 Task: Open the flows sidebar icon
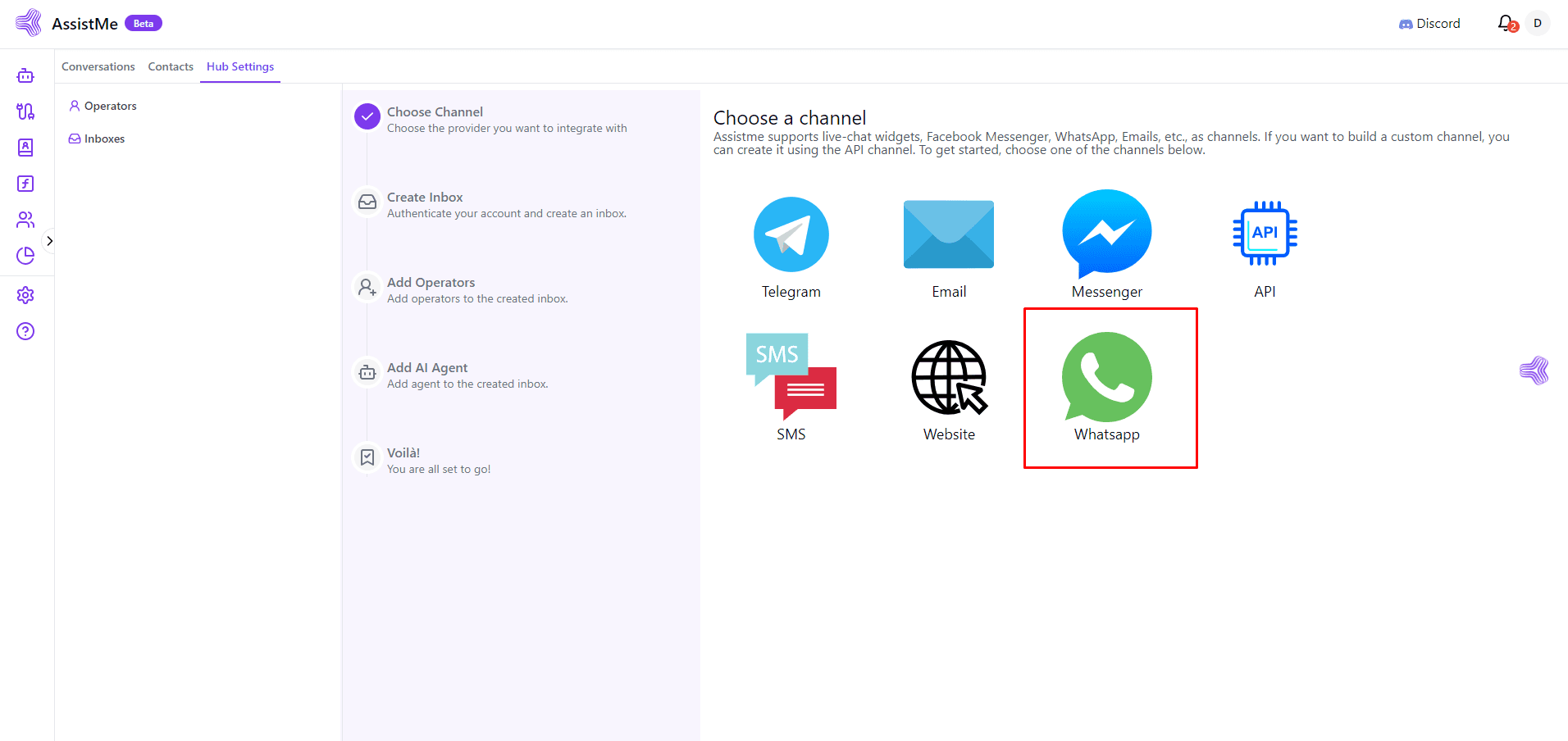pyautogui.click(x=25, y=111)
